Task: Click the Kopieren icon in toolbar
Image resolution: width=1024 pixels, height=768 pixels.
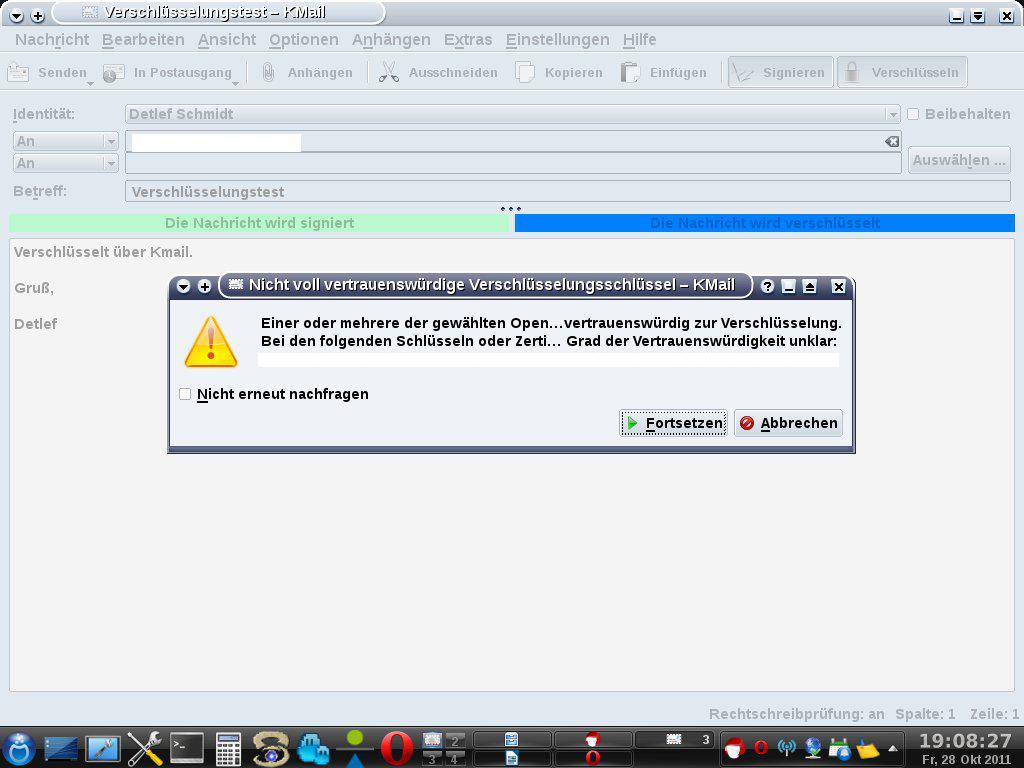Action: coord(524,72)
